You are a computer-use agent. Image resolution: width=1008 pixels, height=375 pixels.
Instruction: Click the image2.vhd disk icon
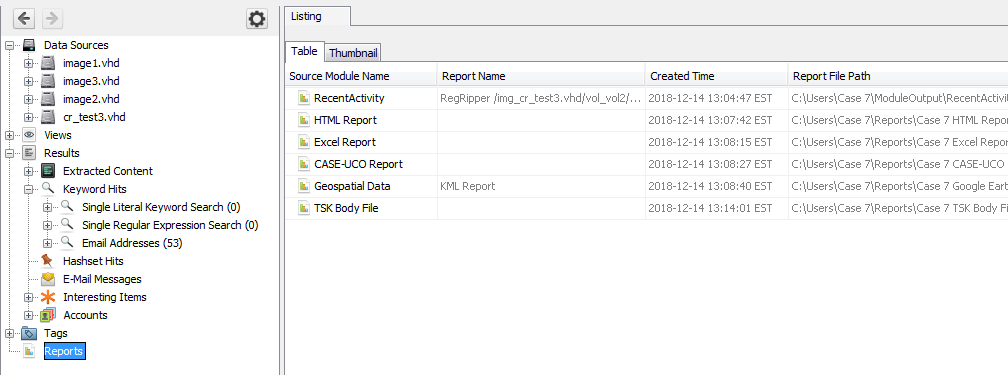(x=48, y=99)
